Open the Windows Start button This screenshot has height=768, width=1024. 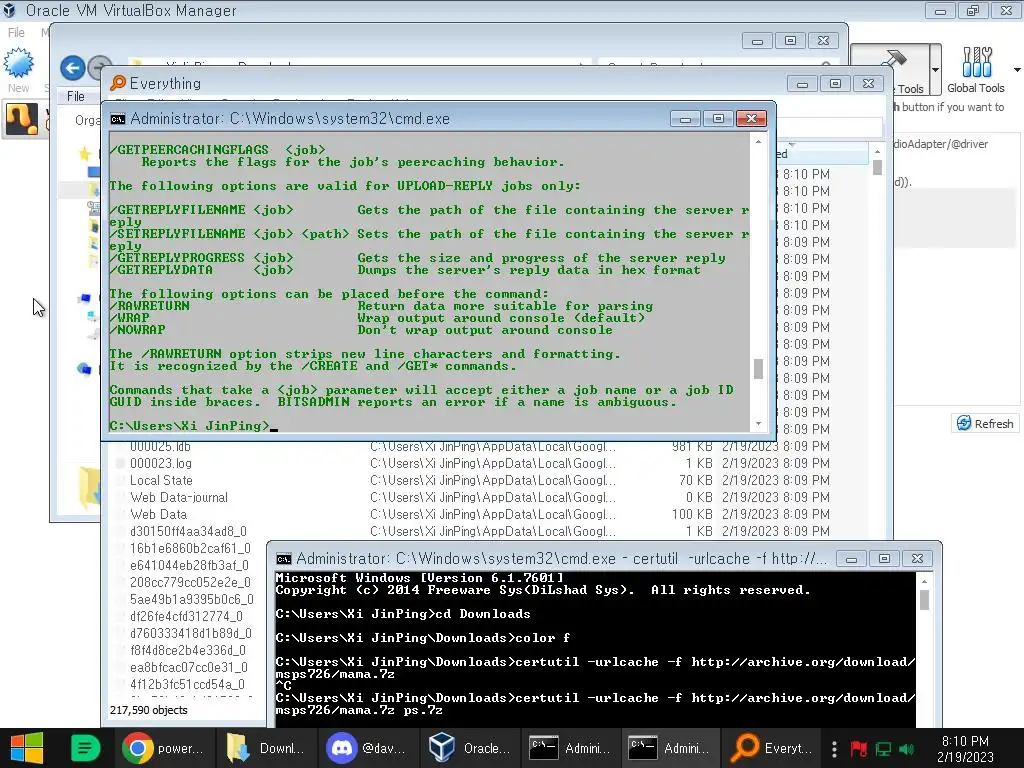click(x=27, y=748)
